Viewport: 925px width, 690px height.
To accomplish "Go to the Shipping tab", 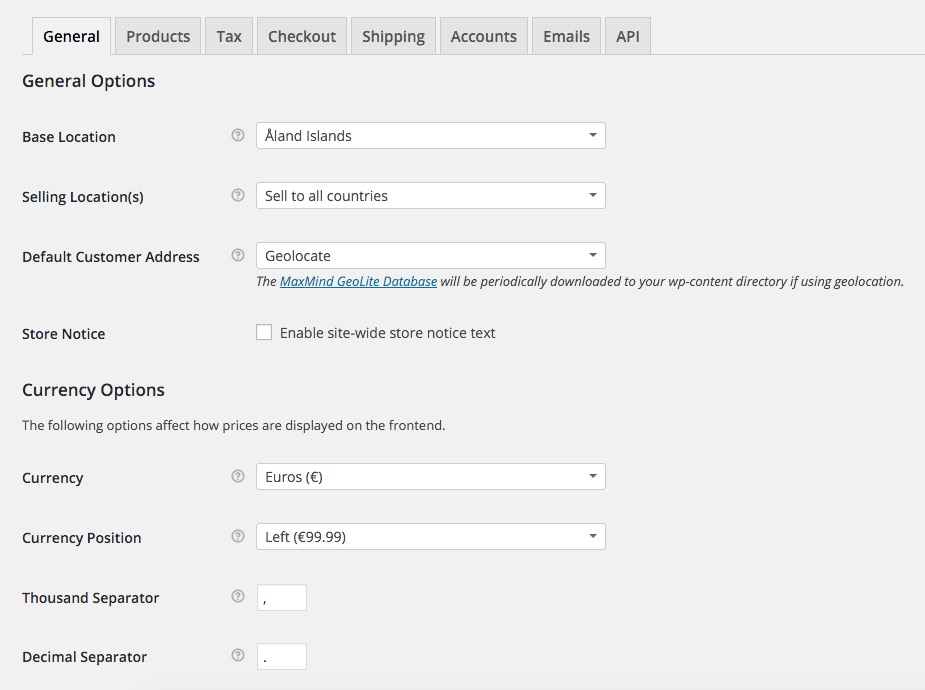I will pyautogui.click(x=393, y=37).
